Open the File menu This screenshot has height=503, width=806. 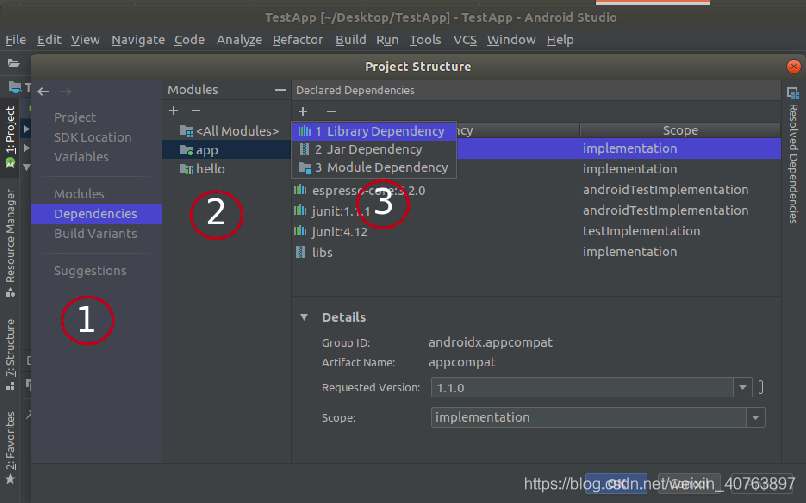point(15,40)
